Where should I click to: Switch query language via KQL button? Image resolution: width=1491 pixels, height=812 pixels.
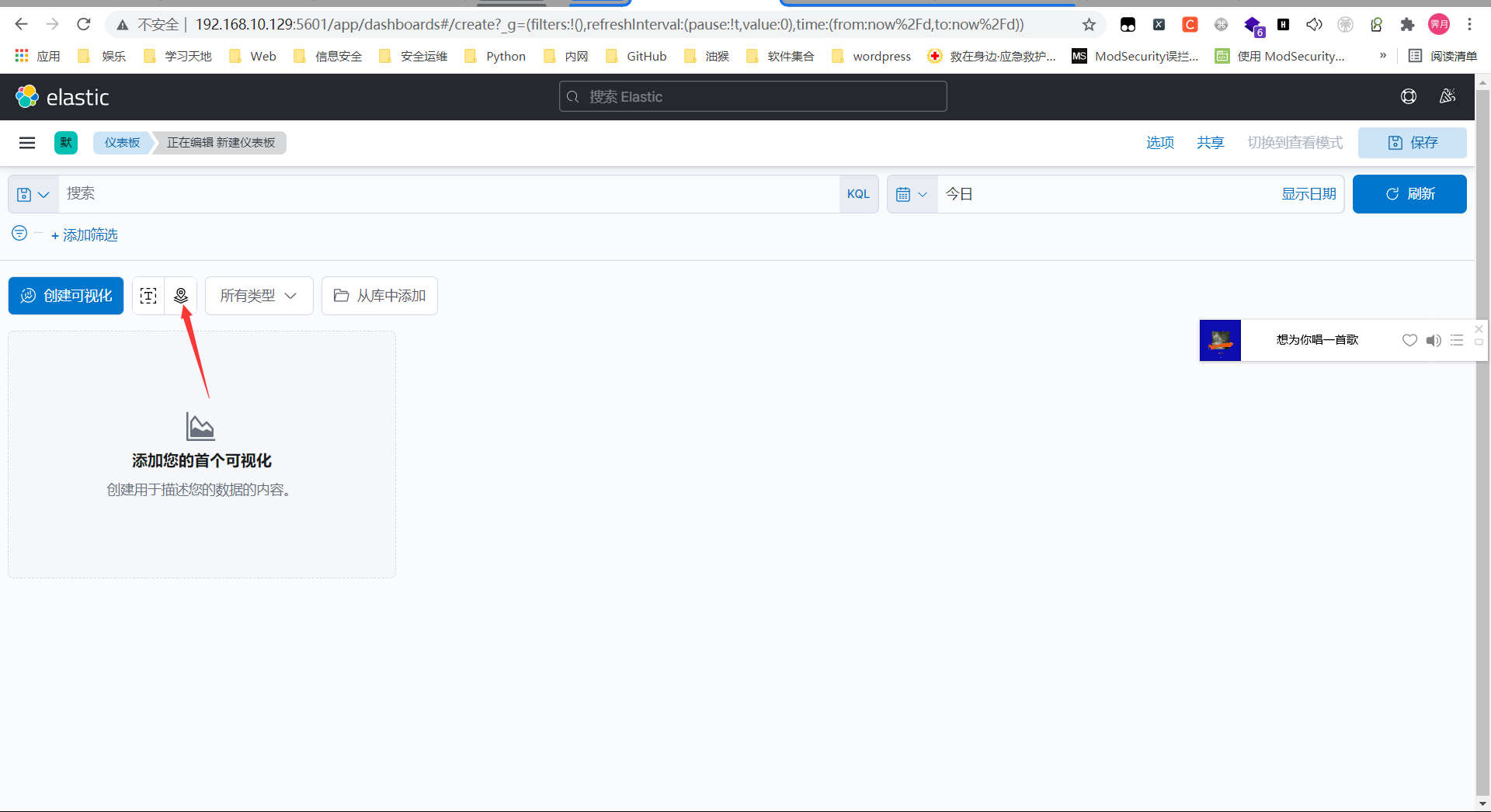(x=858, y=194)
